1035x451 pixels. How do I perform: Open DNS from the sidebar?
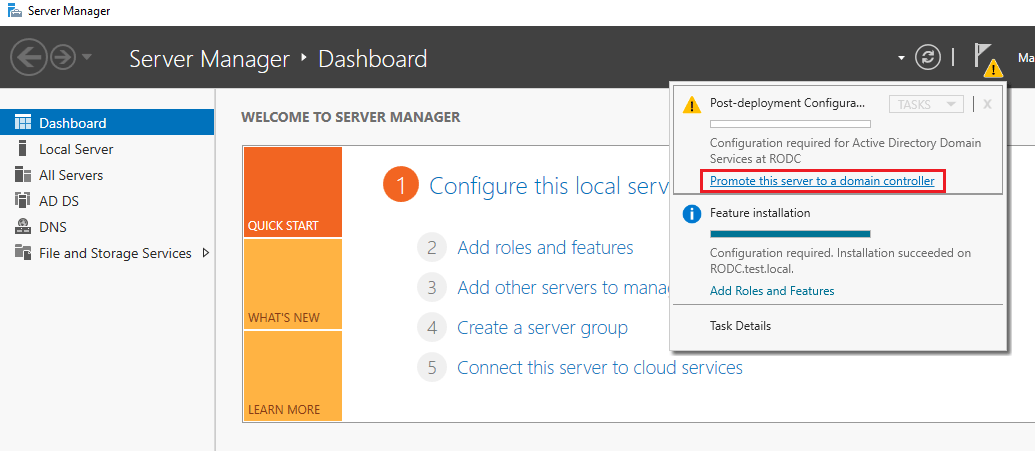52,227
